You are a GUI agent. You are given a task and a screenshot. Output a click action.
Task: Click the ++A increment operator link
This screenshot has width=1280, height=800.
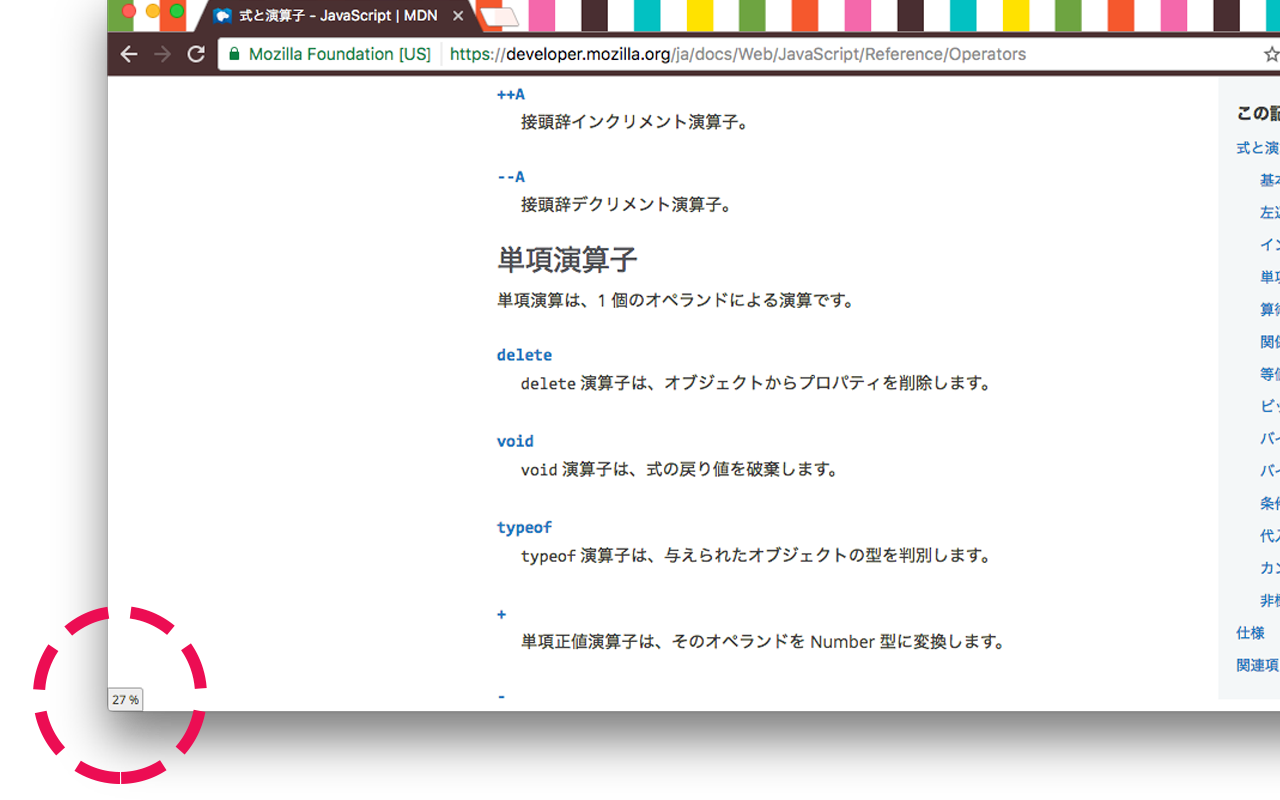point(510,93)
